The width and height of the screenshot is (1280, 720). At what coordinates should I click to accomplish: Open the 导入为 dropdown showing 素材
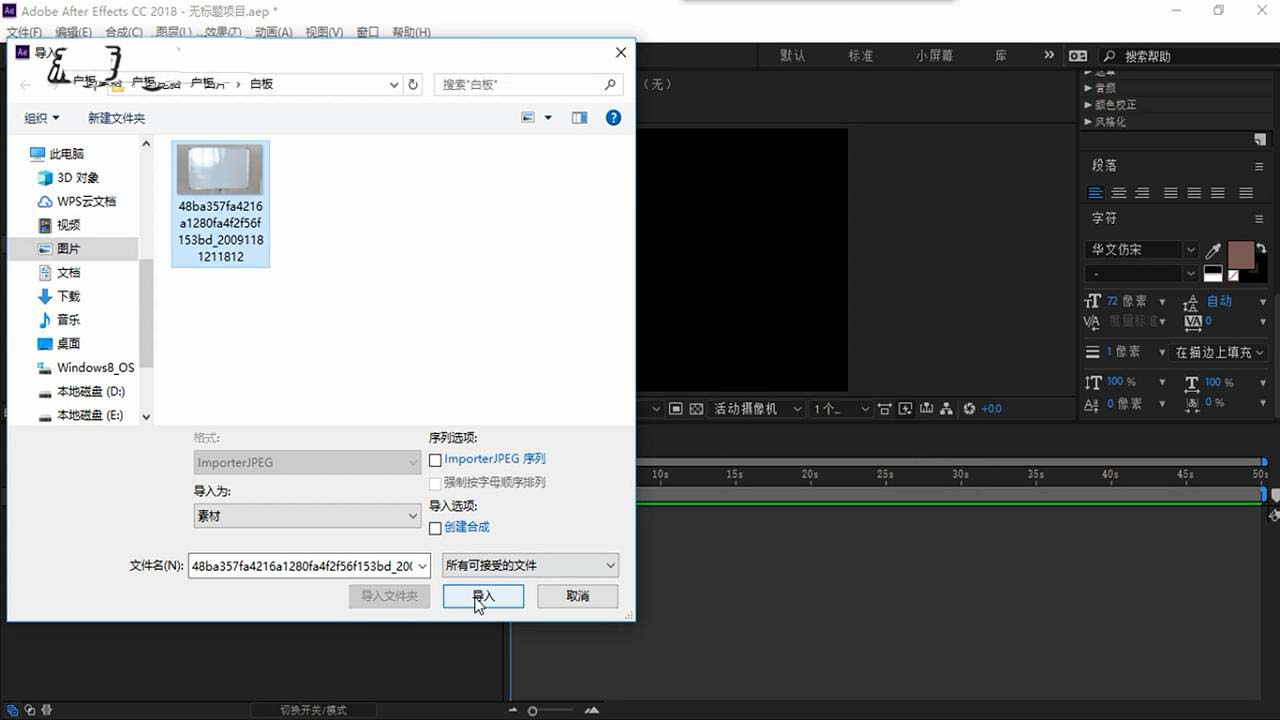tap(305, 515)
